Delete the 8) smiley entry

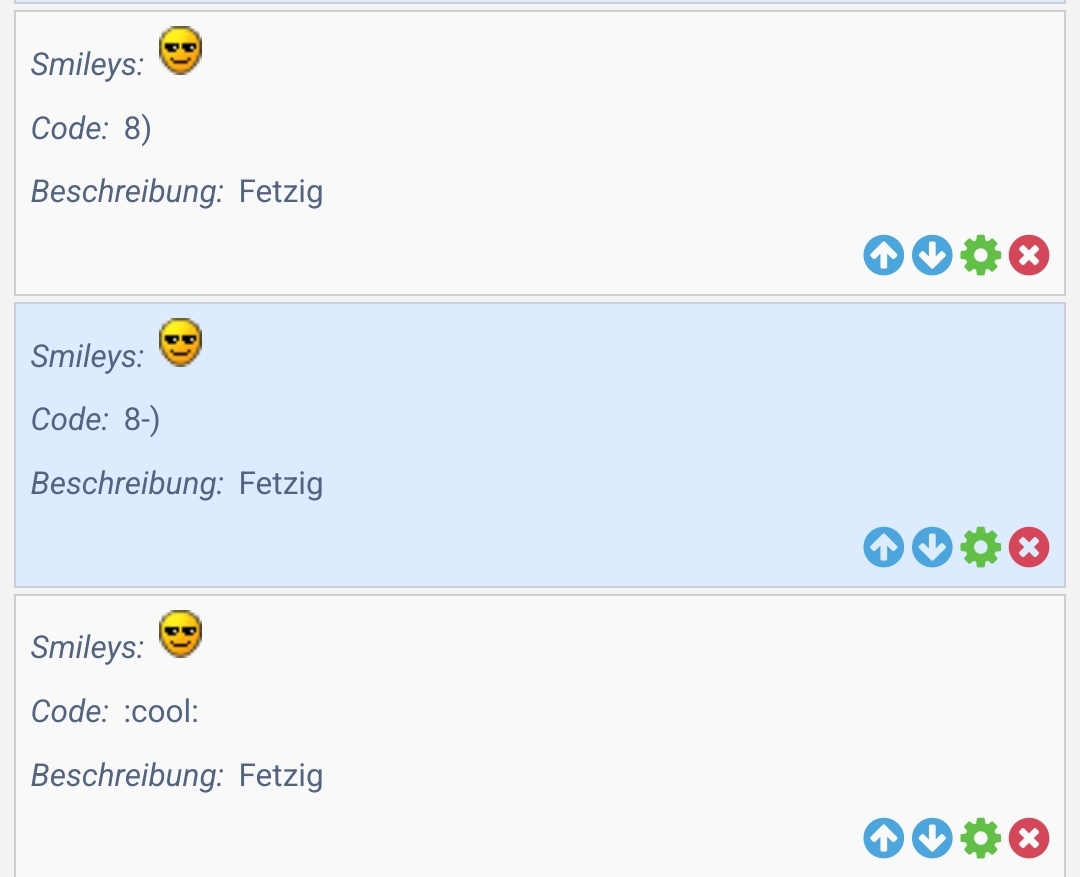pos(1029,256)
